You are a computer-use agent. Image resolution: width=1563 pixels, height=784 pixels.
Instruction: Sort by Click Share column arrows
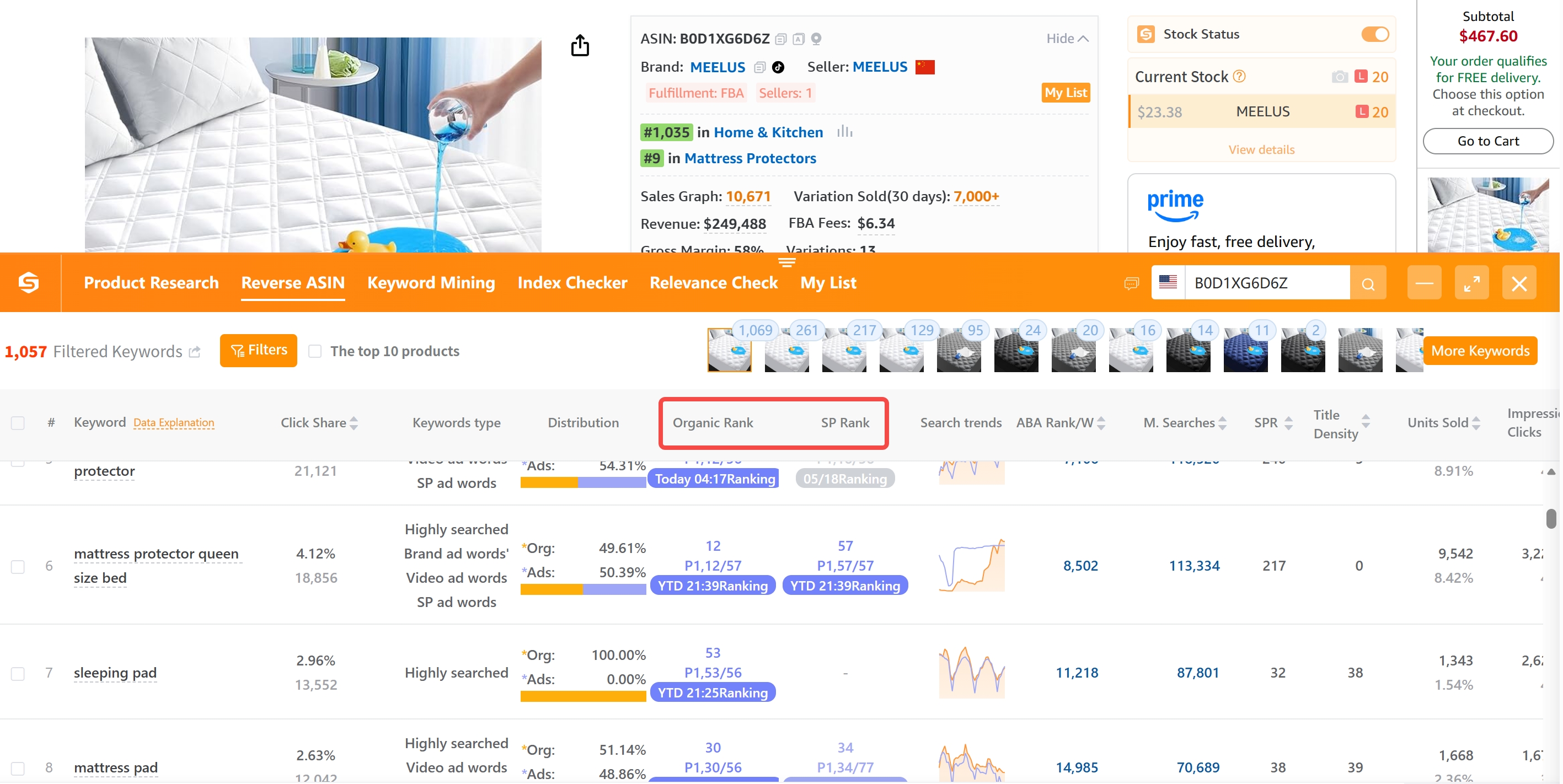tap(354, 423)
